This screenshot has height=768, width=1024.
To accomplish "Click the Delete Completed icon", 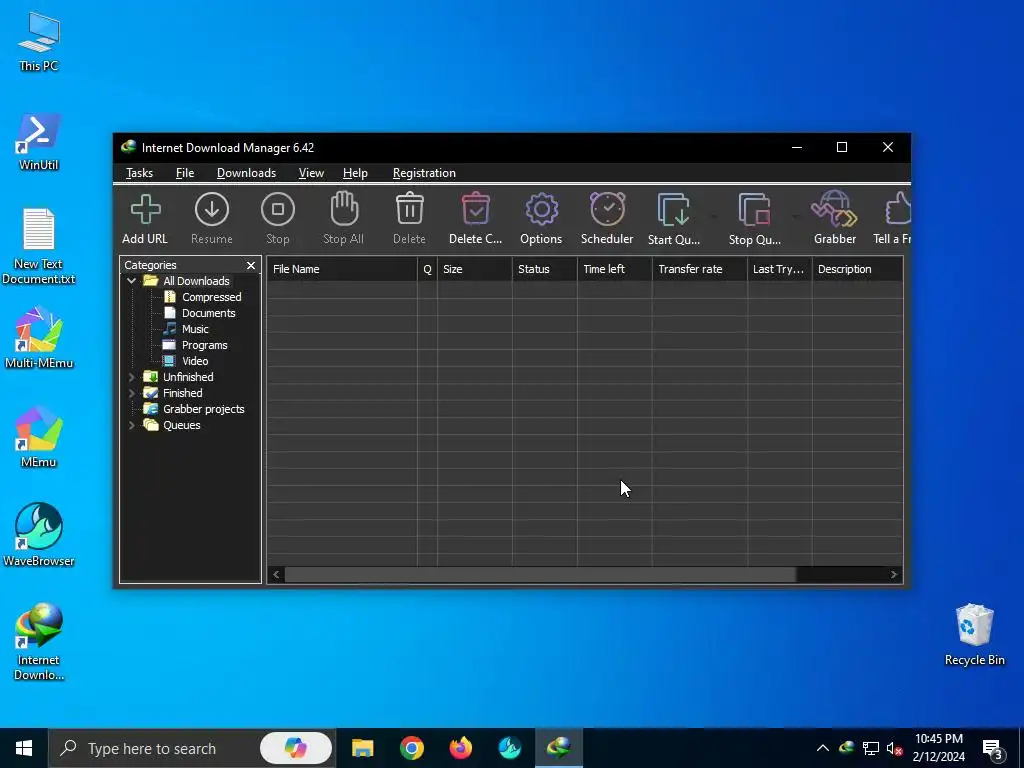I will click(475, 209).
